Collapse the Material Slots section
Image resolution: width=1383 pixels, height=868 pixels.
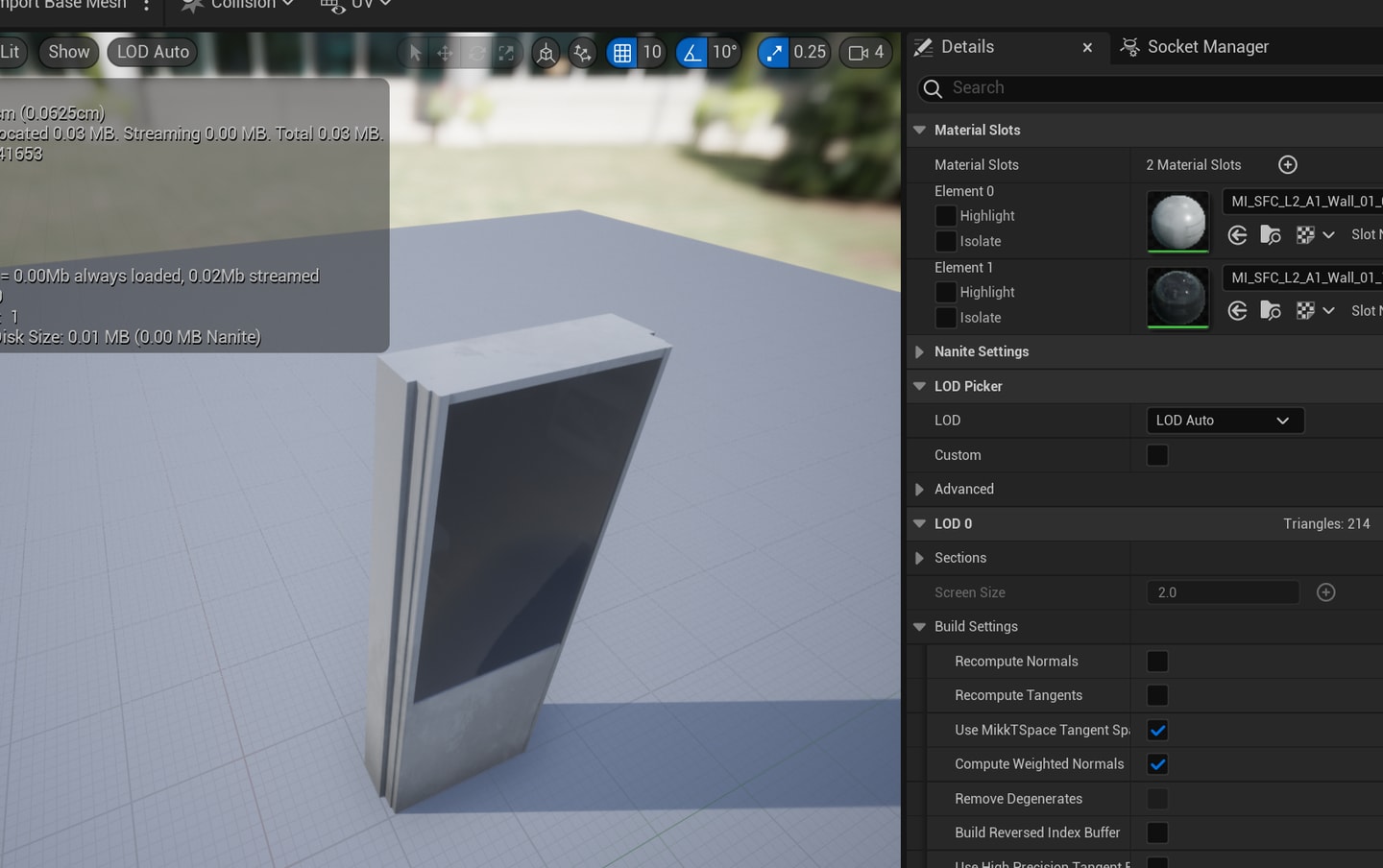point(919,131)
